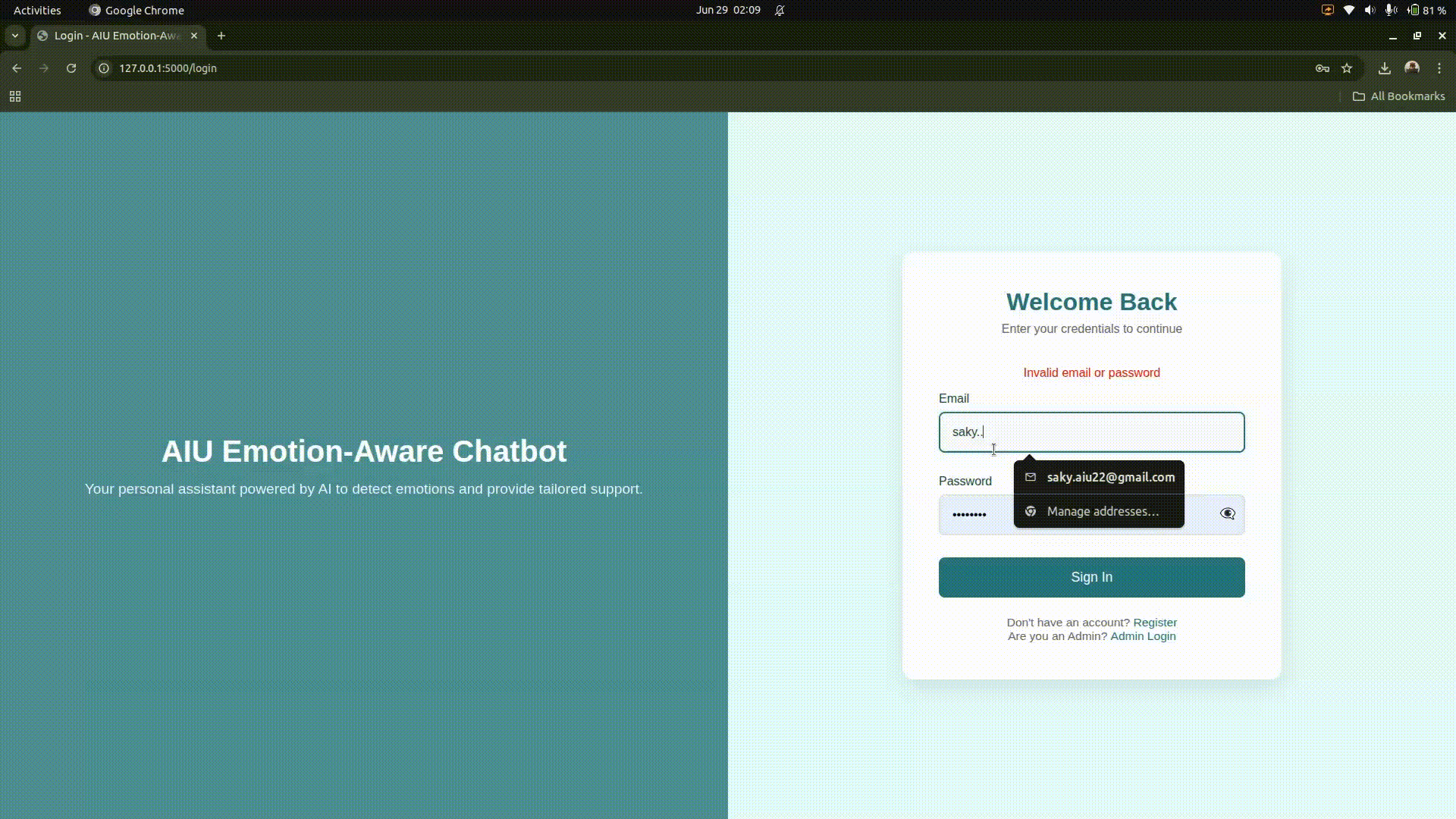Choose Manage addresses in autofill popup
Screen dimensions: 1456x819
pos(1102,512)
